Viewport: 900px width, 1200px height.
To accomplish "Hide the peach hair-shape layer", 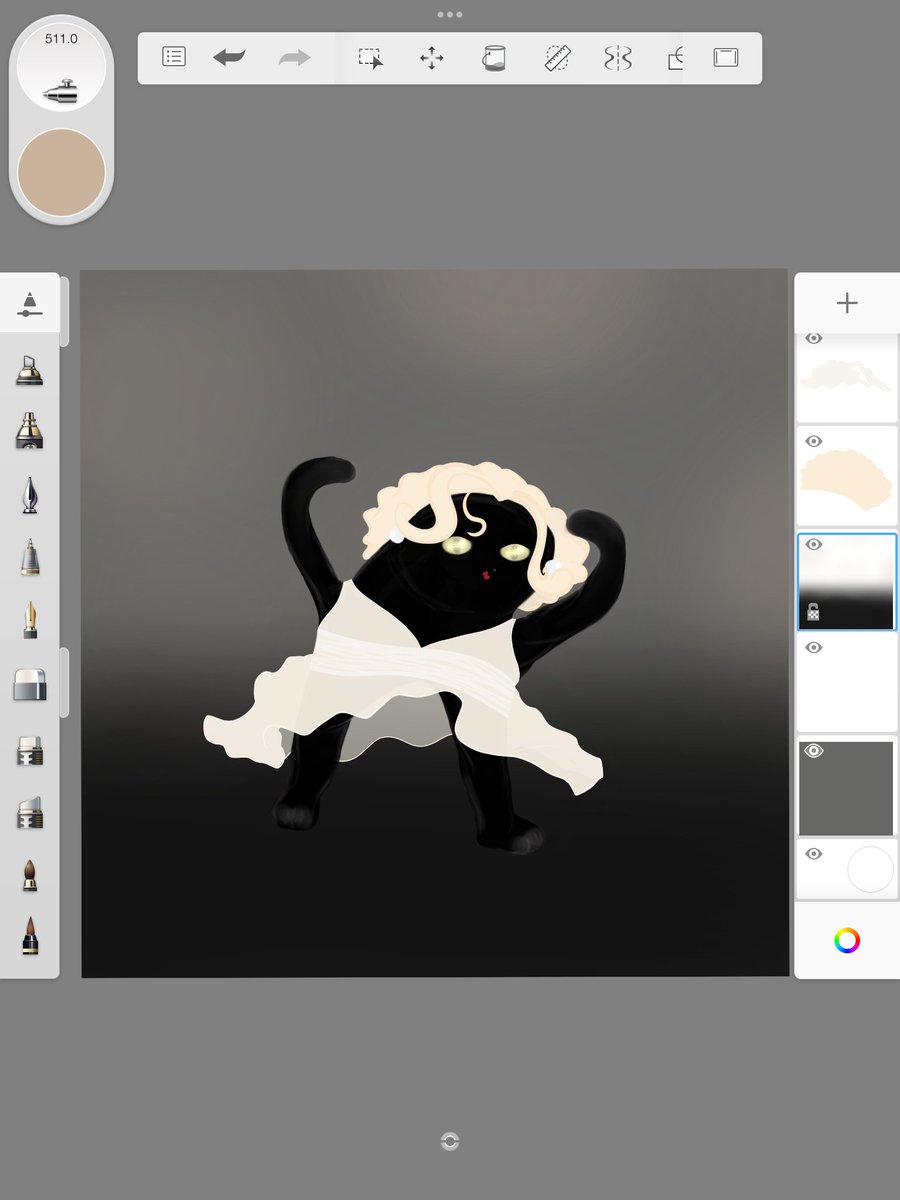I will 813,441.
